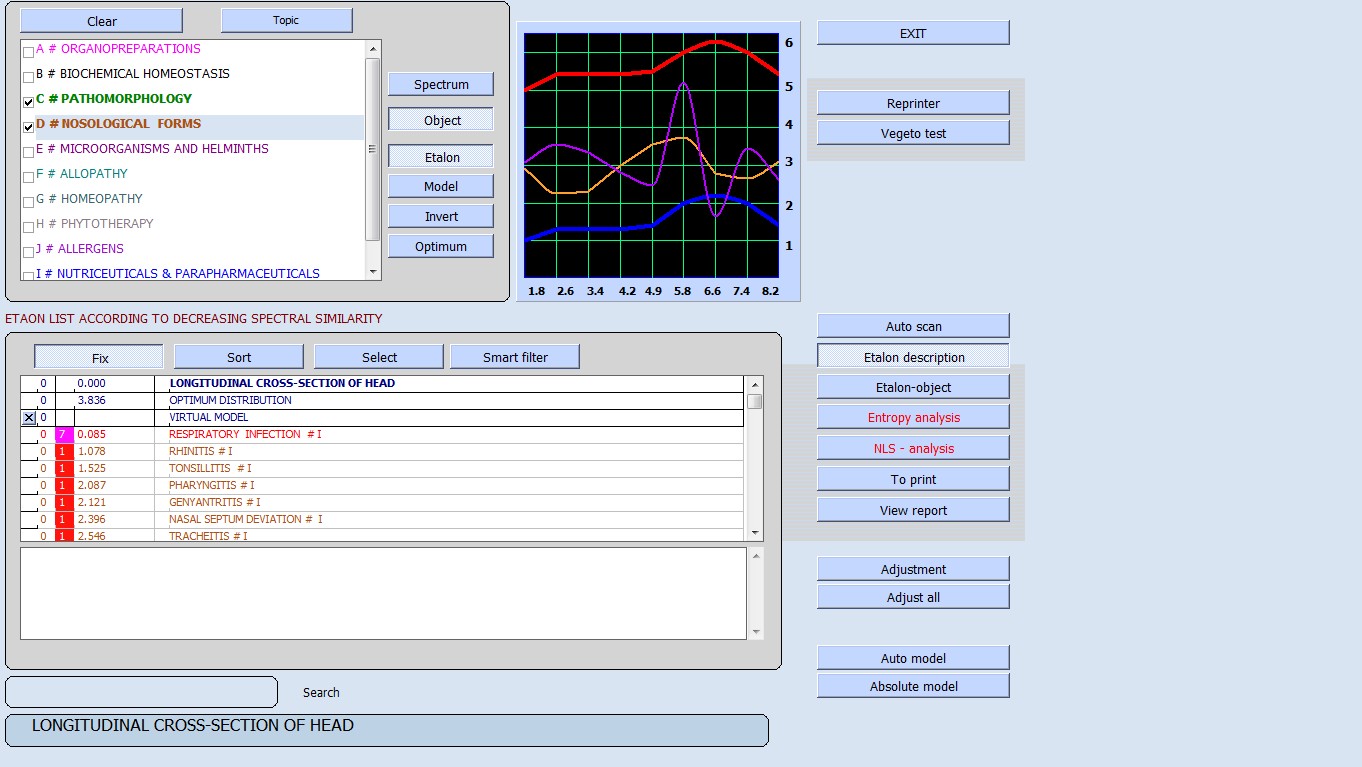Click the topic list scroll-up arrow
Image resolution: width=1362 pixels, height=767 pixels.
click(x=373, y=49)
